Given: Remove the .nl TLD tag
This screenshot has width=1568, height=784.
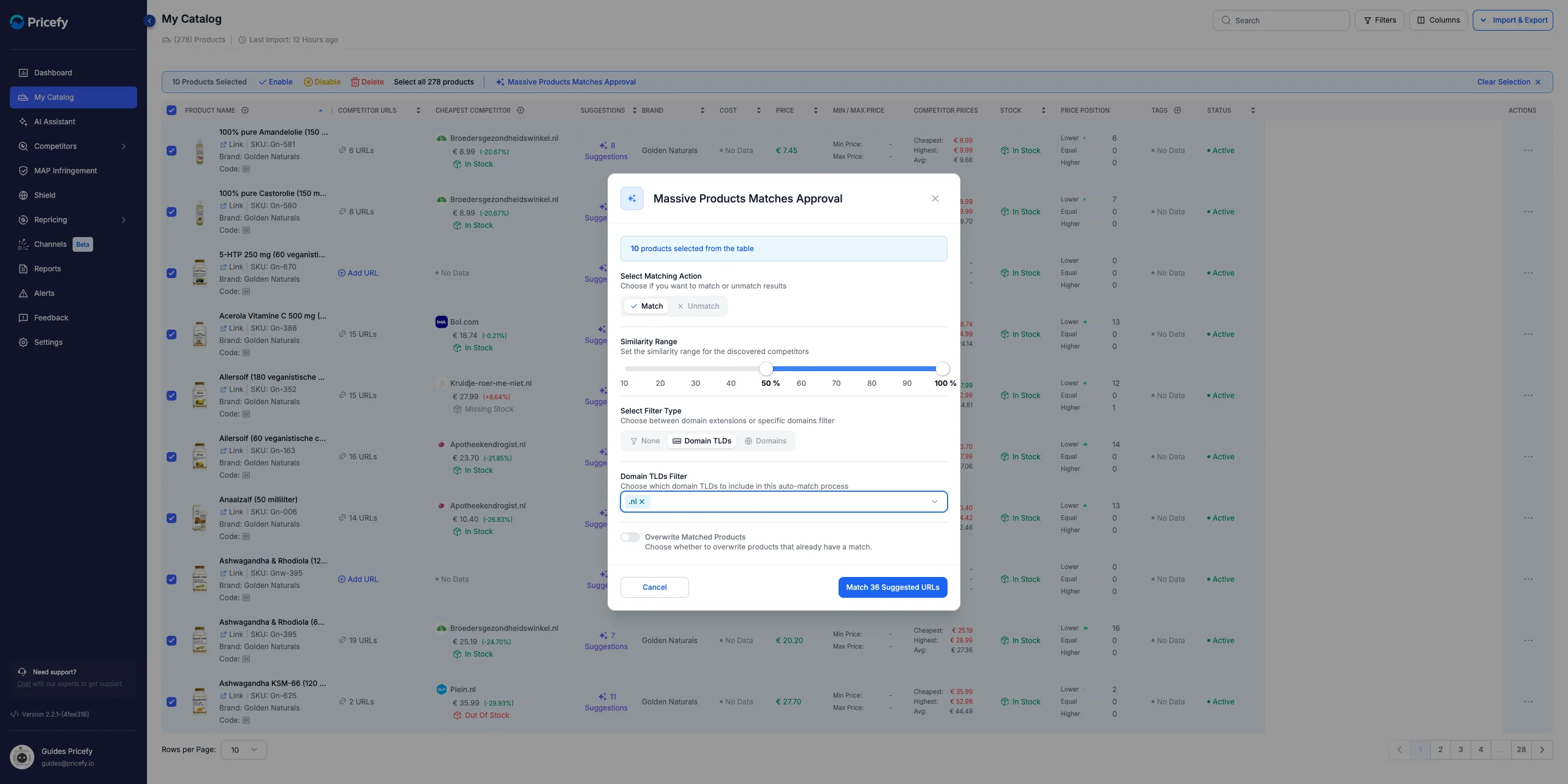Looking at the screenshot, I should point(642,502).
